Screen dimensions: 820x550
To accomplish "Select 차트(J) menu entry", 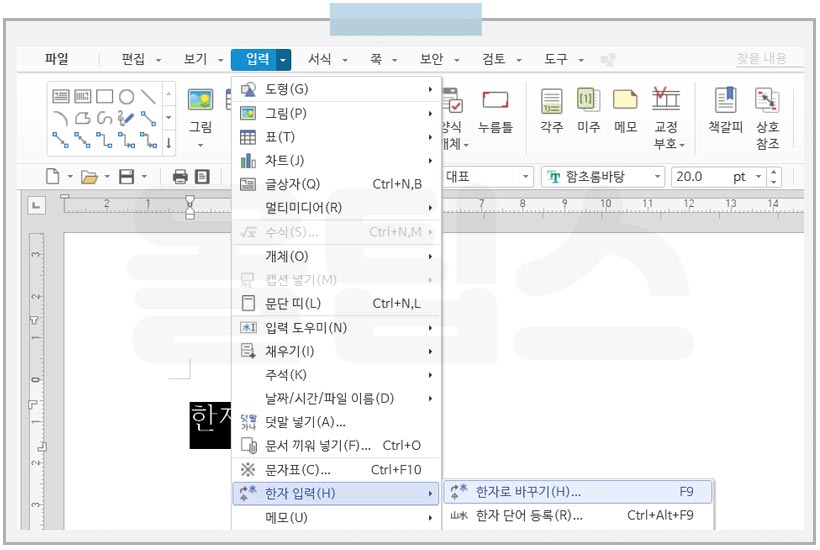I will pos(336,161).
